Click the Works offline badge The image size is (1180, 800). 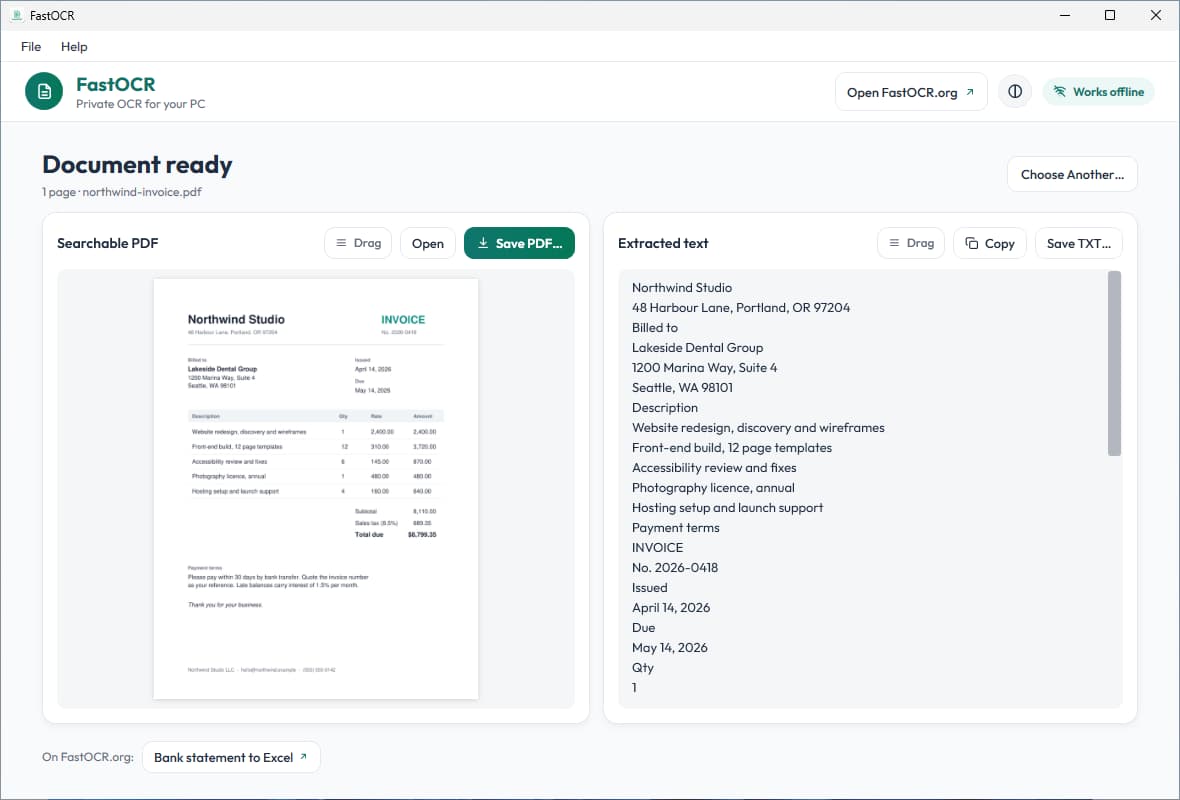[1099, 92]
